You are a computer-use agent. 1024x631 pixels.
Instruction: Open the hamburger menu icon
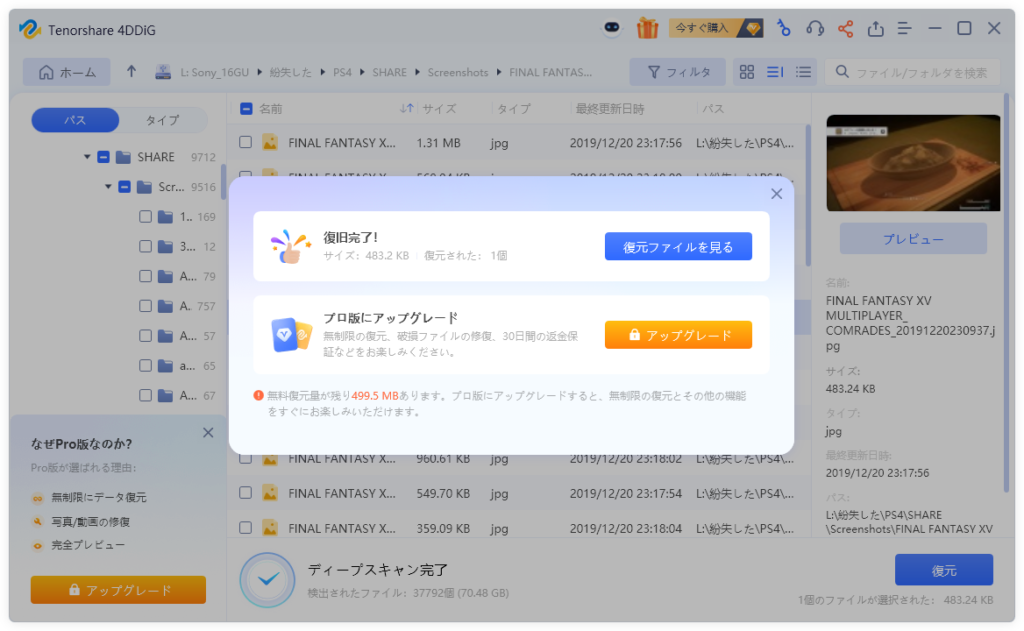pyautogui.click(x=904, y=28)
